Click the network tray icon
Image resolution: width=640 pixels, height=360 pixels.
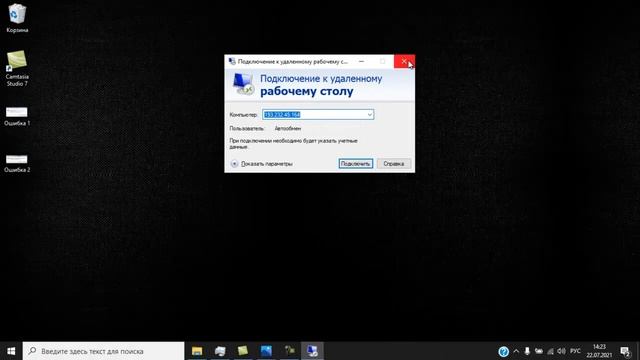click(550, 351)
